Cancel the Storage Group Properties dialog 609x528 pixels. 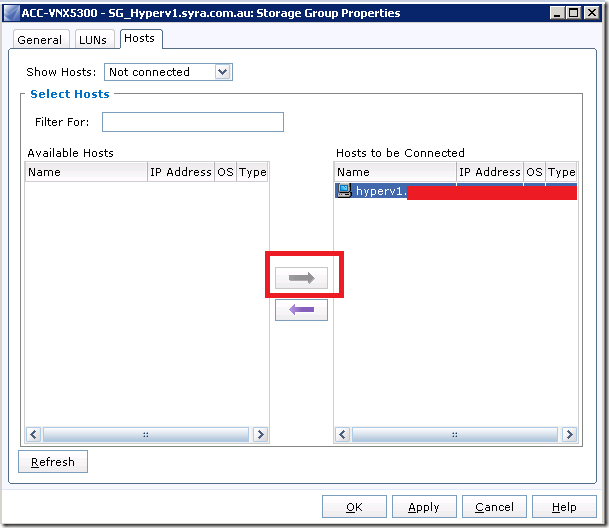tap(494, 507)
